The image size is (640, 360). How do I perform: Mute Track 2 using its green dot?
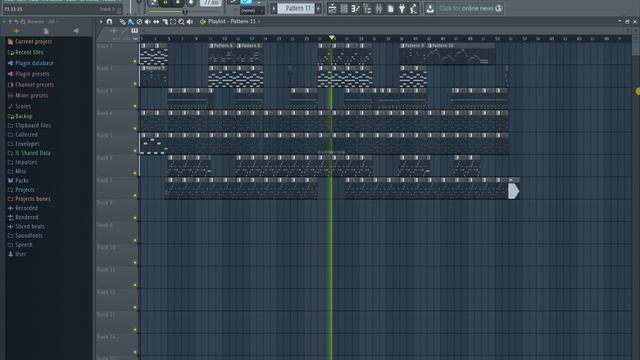coord(135,84)
